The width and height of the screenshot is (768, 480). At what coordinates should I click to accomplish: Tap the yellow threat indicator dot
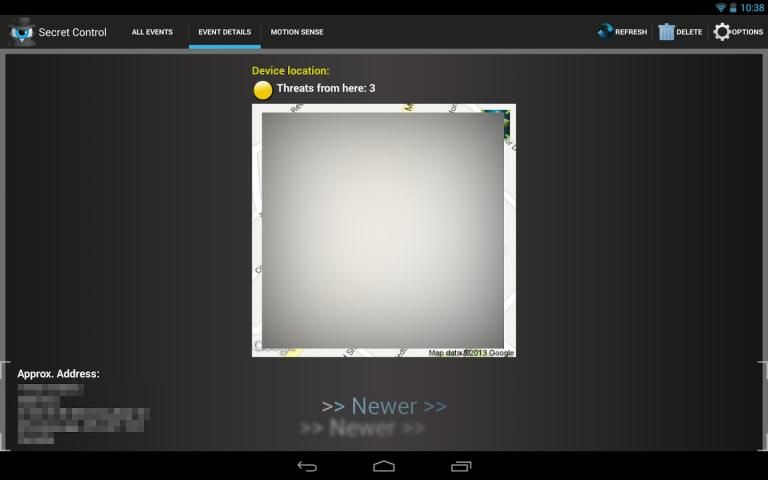[x=262, y=90]
